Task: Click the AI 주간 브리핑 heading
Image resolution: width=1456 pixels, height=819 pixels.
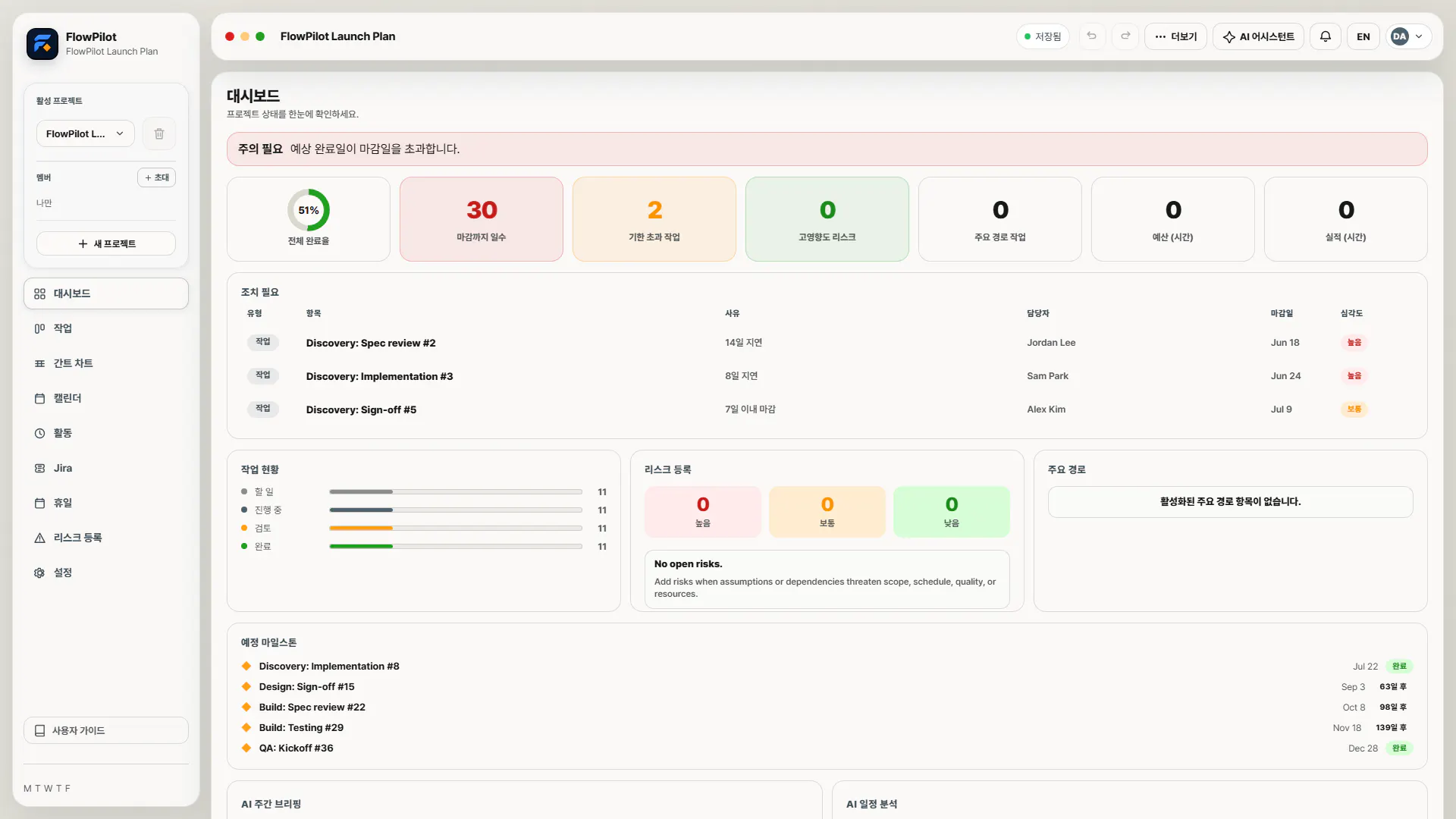Action: [x=271, y=805]
